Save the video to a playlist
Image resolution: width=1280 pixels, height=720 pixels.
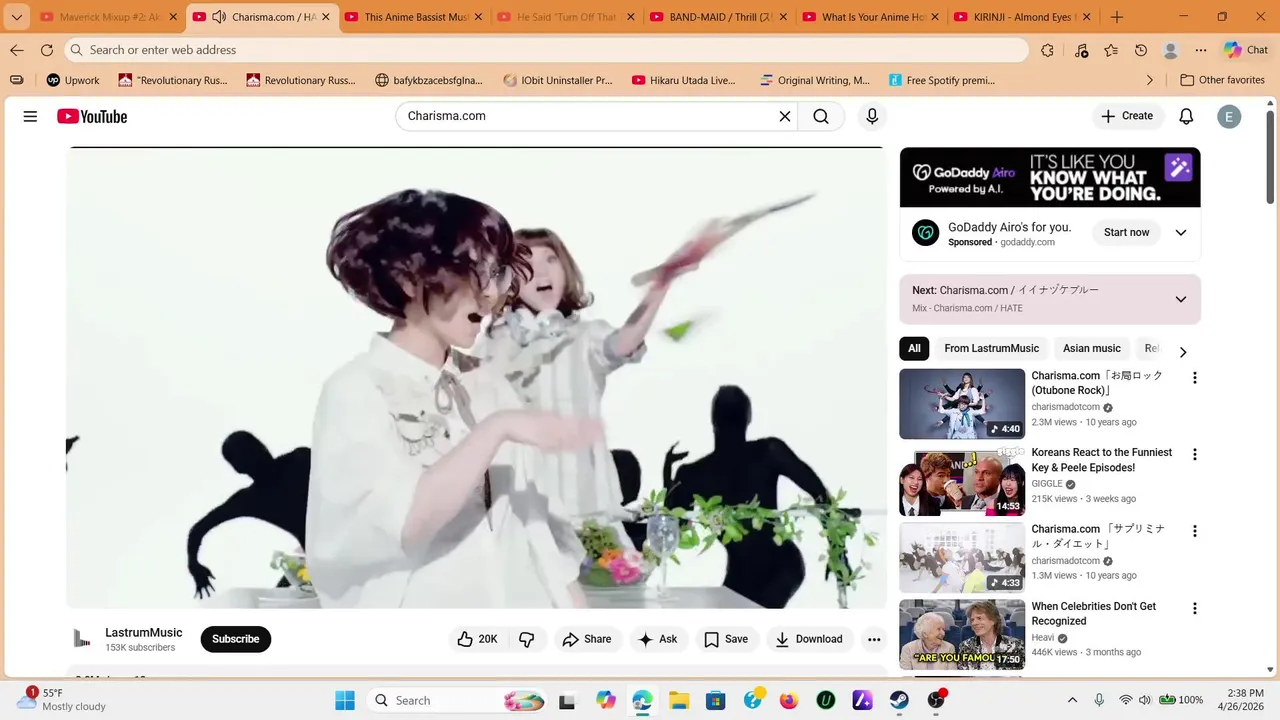tap(726, 639)
